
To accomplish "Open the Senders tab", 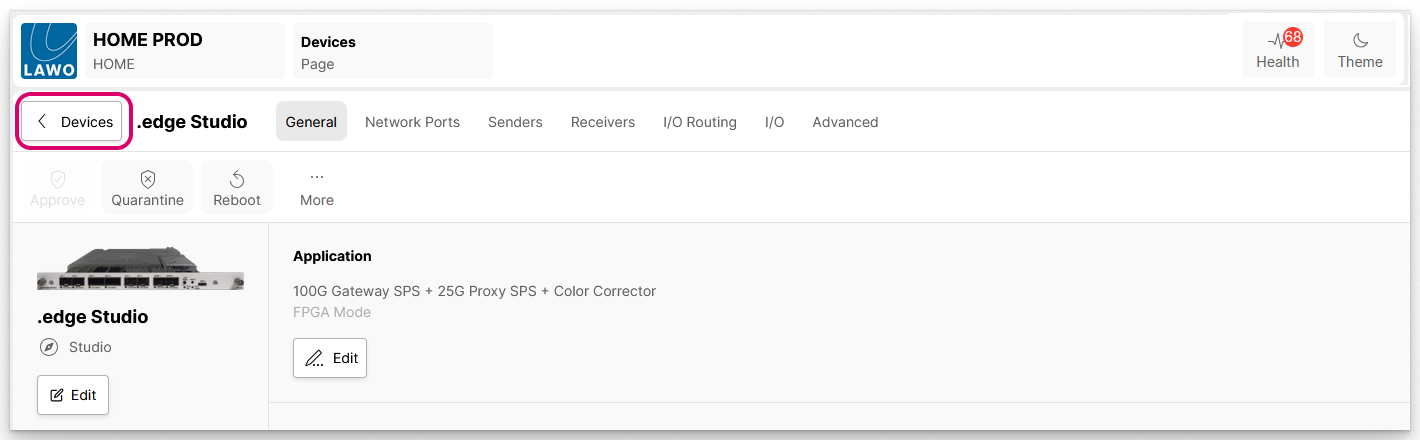I will 515,122.
